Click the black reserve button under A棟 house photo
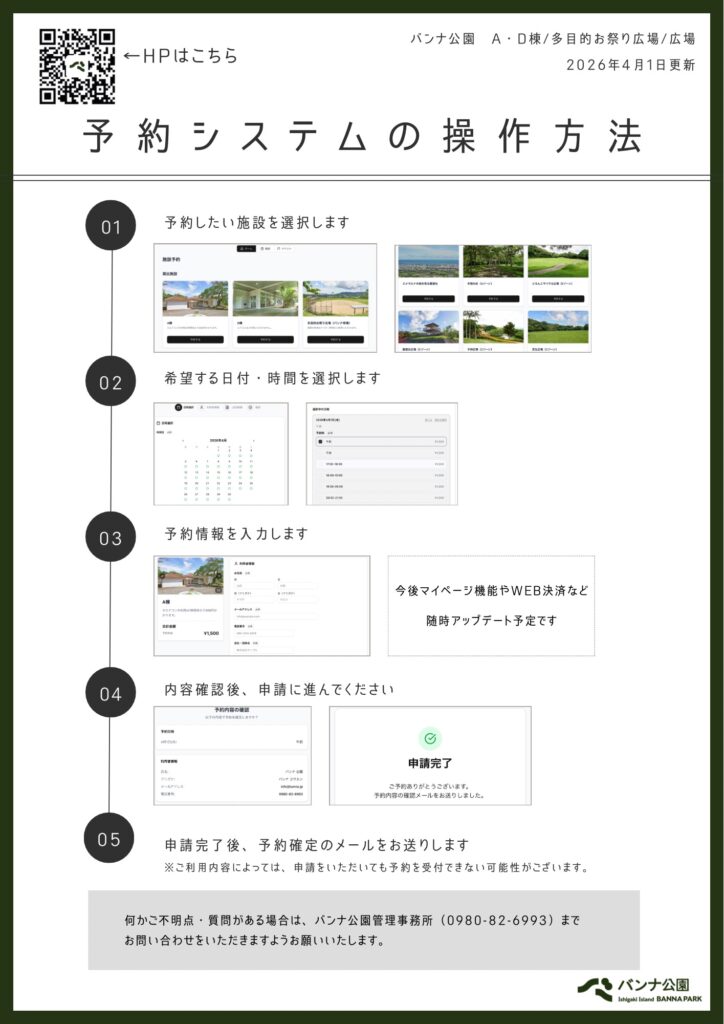The height and width of the screenshot is (1024, 724). coord(195,340)
